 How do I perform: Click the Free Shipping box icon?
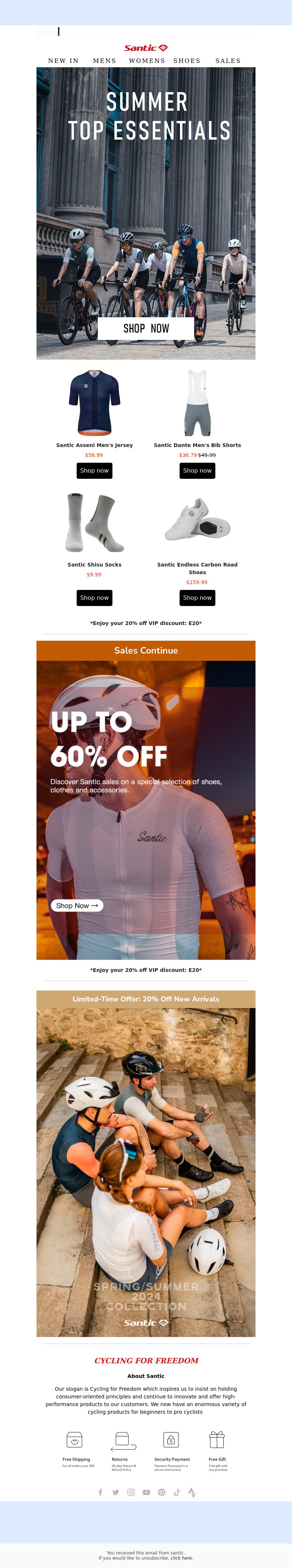(x=74, y=1440)
